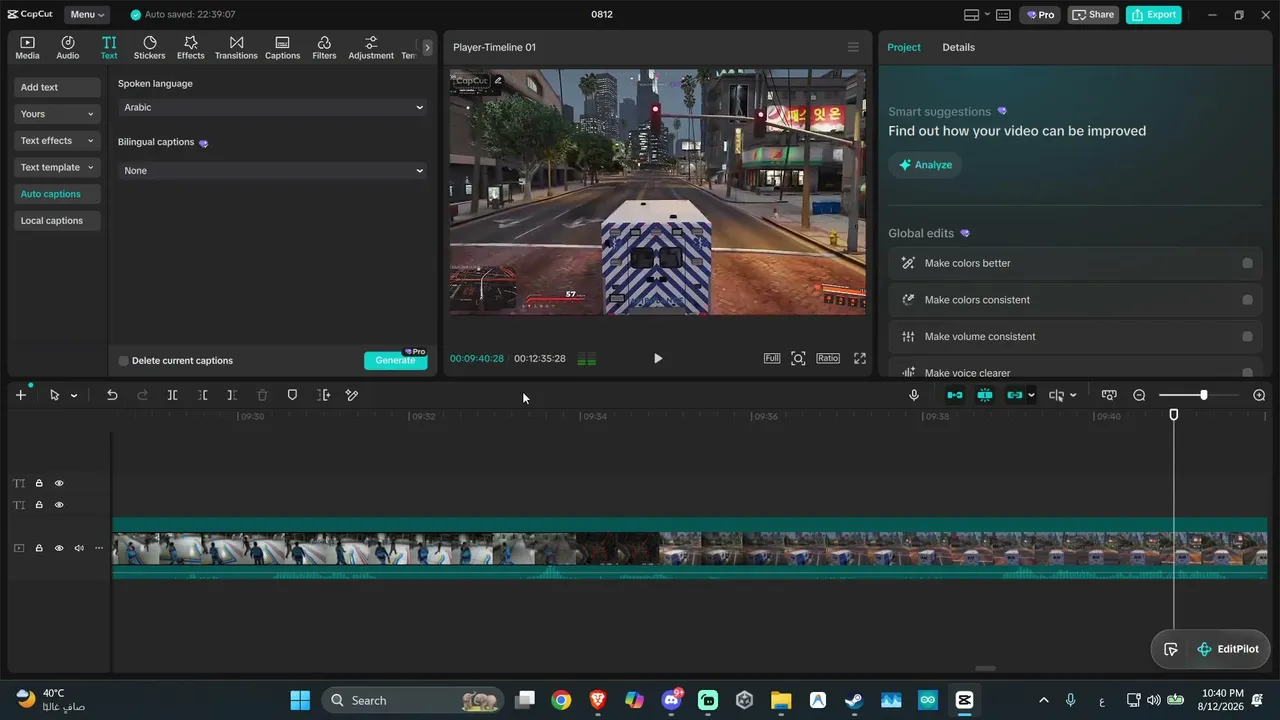Select Local captions in the sidebar
This screenshot has height=720, width=1280.
tap(57, 221)
